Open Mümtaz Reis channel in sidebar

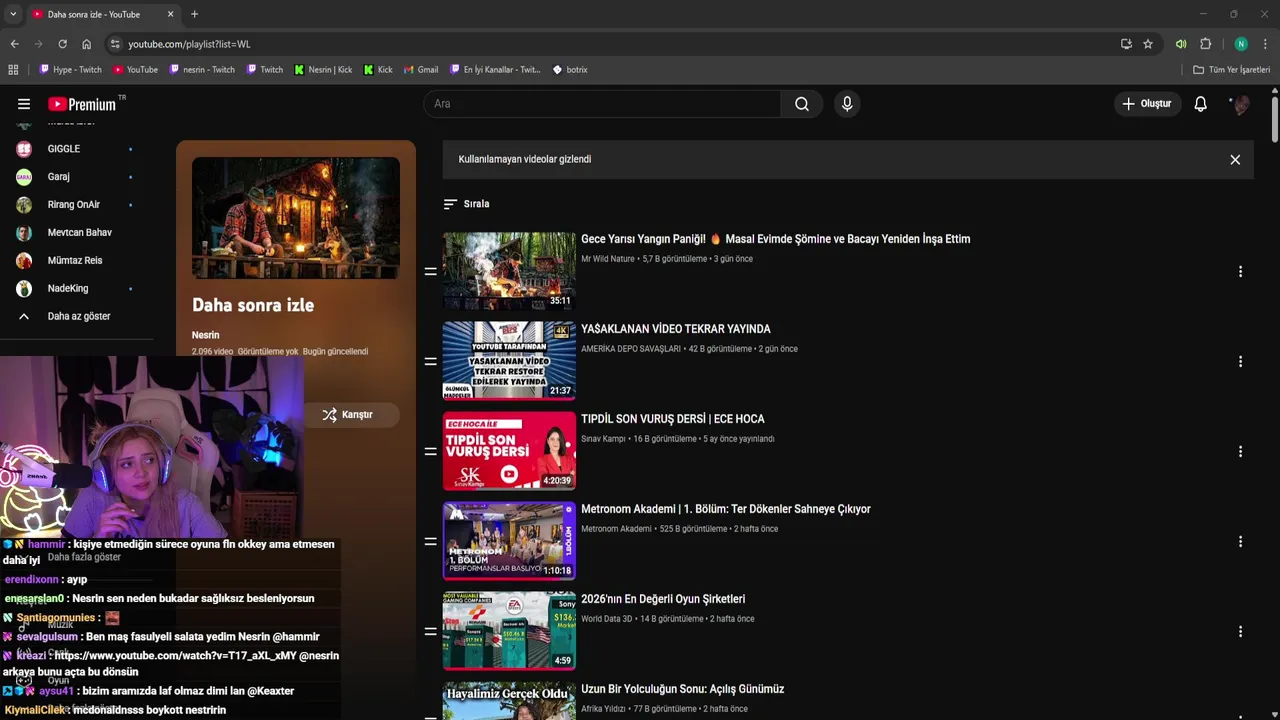click(x=75, y=261)
